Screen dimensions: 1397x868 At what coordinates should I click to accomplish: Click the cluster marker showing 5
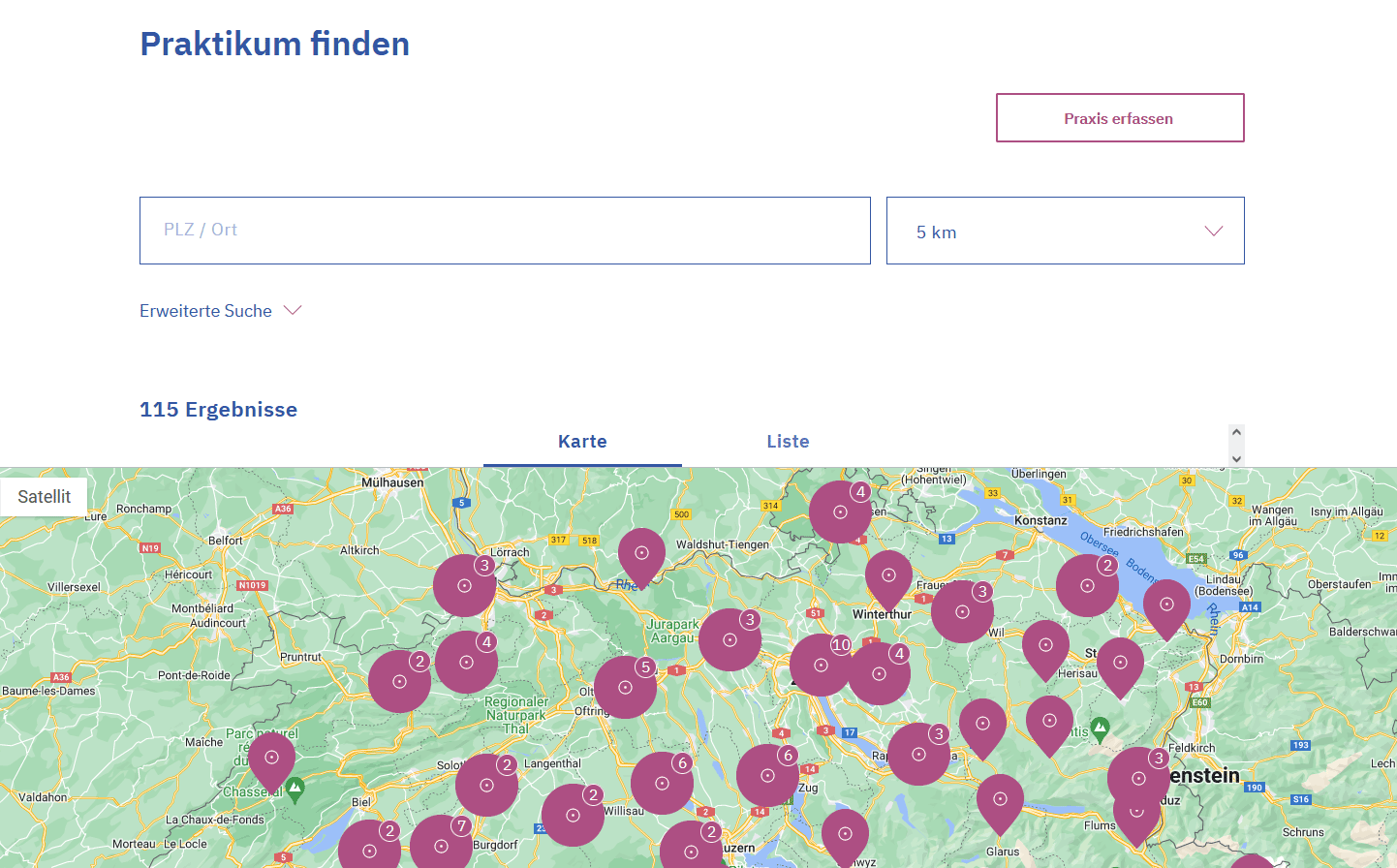click(625, 687)
